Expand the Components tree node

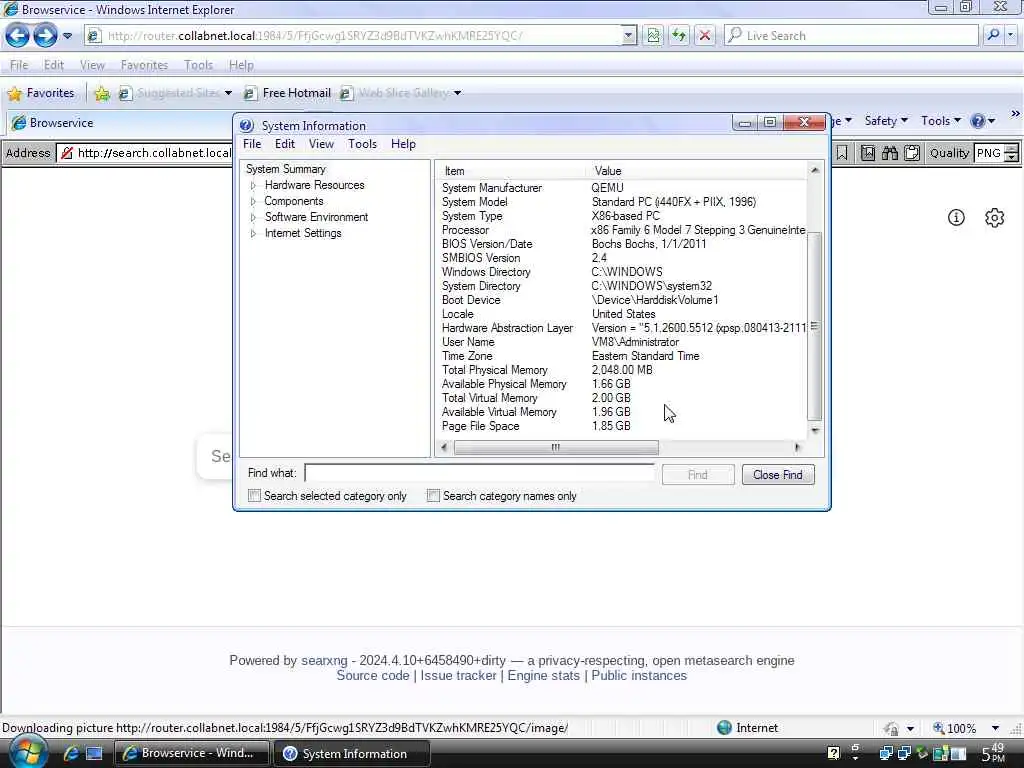(253, 202)
